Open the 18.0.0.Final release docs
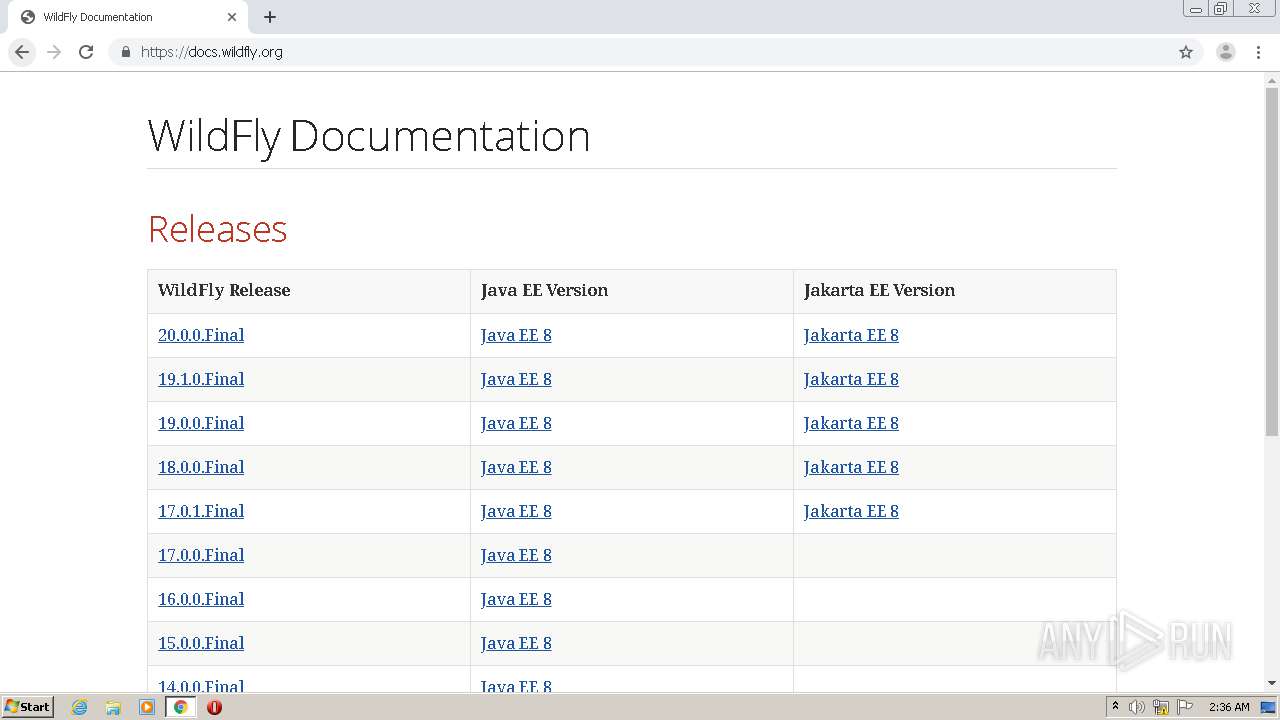 pos(201,467)
